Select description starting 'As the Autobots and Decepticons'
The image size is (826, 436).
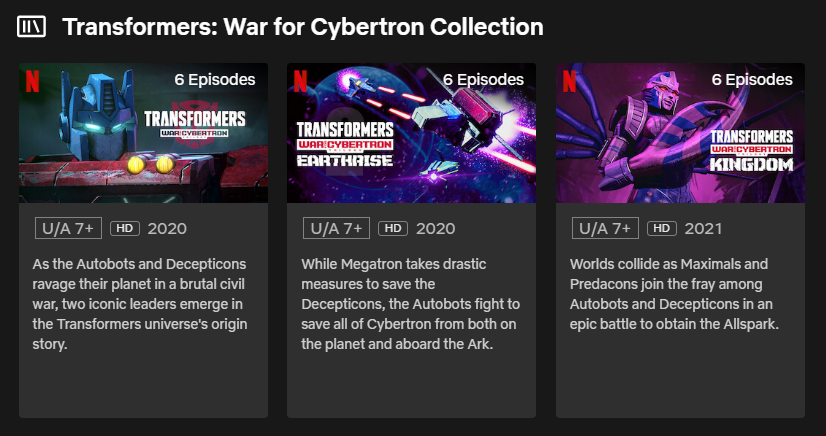tap(140, 304)
